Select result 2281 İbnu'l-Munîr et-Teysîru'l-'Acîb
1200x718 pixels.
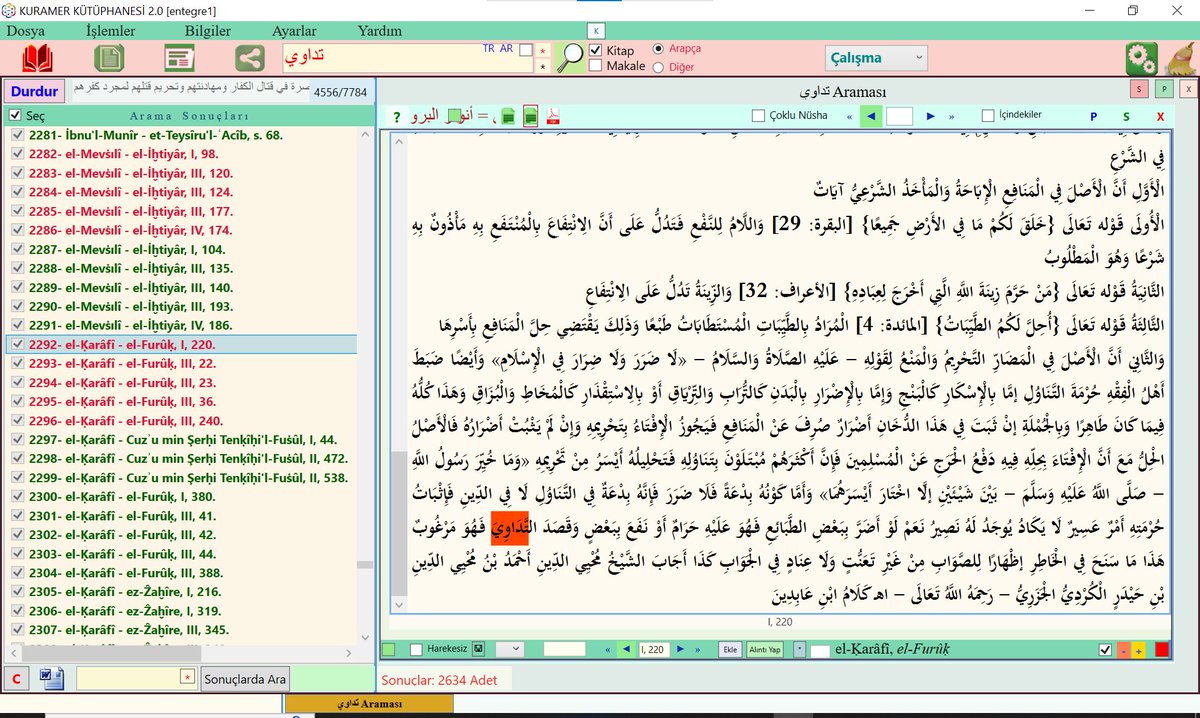pos(156,135)
